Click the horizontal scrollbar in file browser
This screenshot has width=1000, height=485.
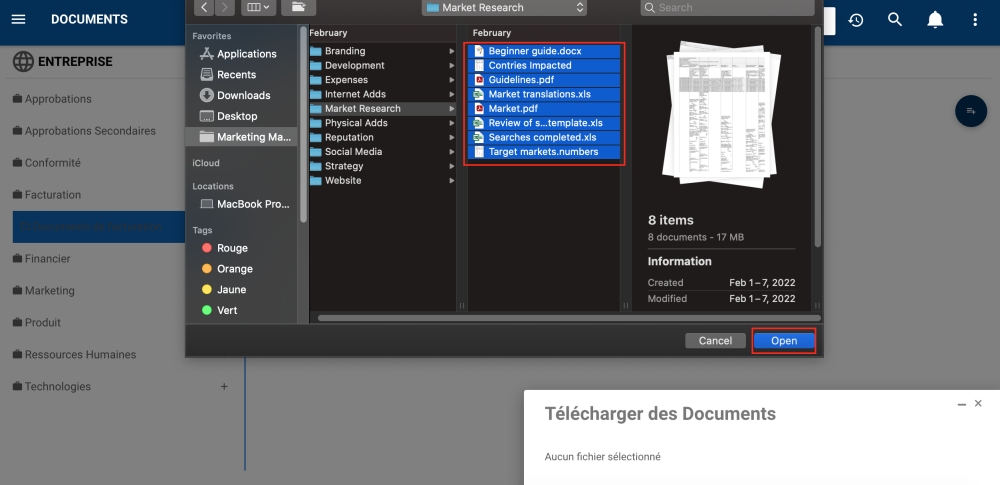(569, 318)
